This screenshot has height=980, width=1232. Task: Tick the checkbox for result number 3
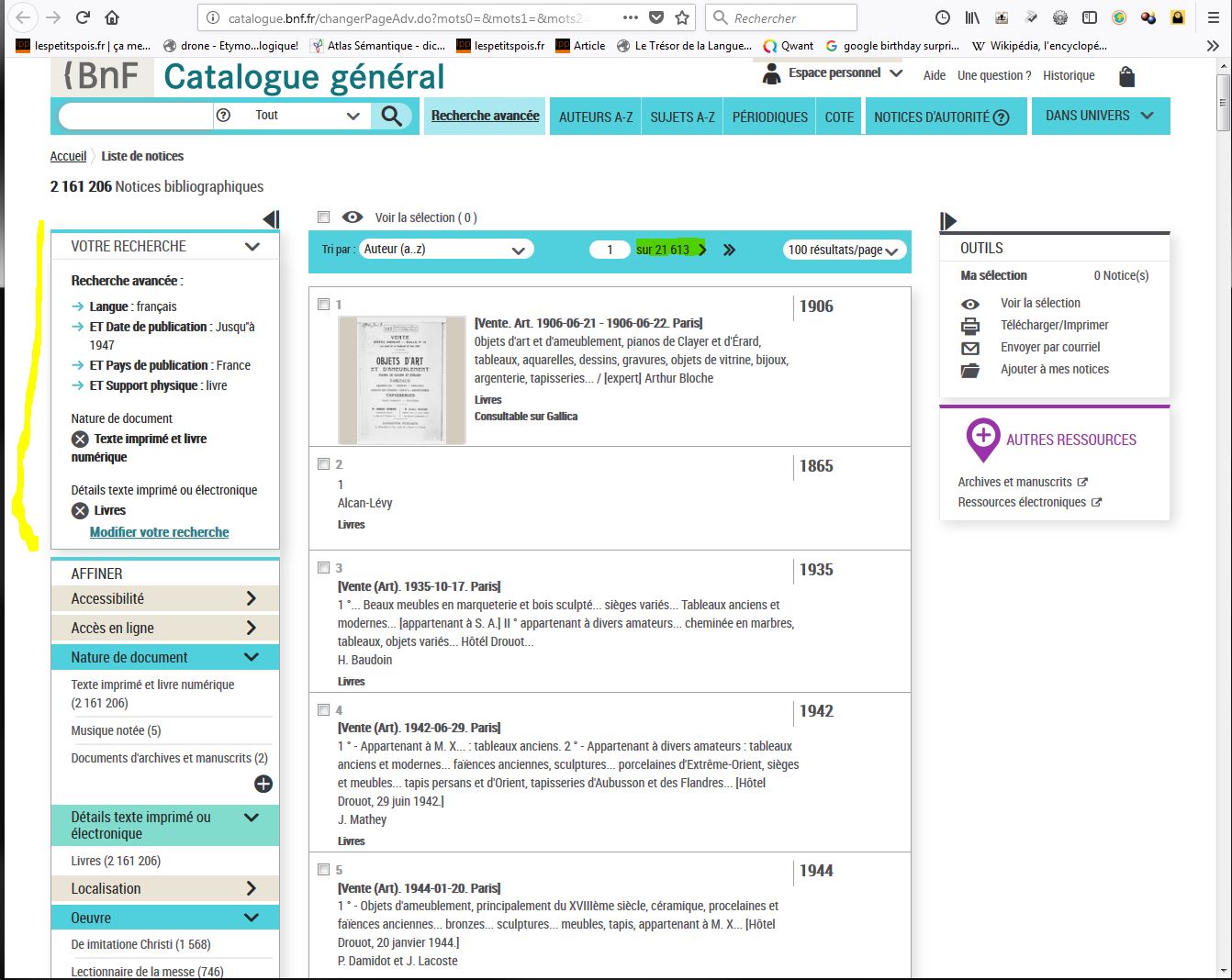[x=323, y=568]
